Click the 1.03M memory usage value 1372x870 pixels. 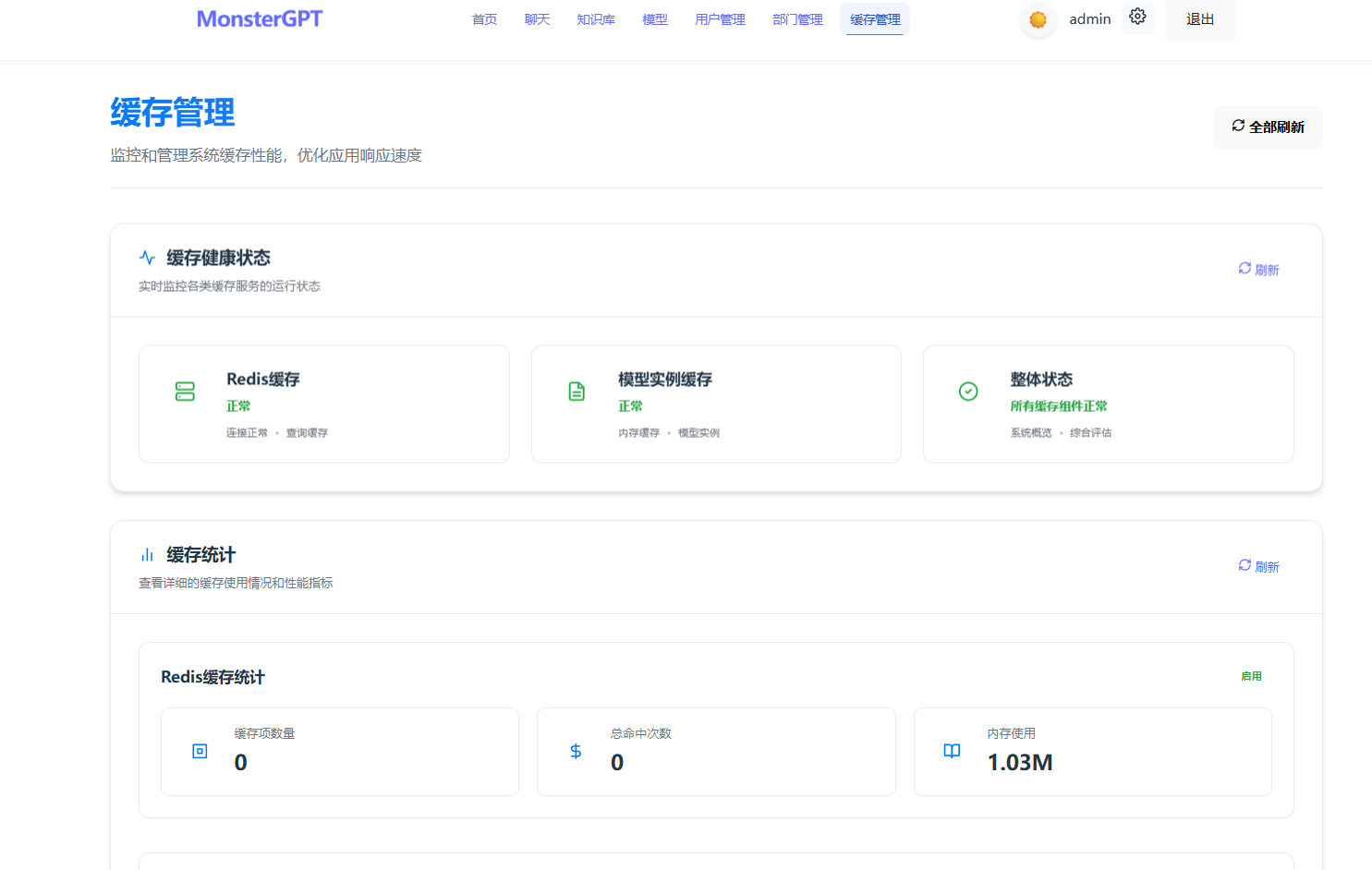tap(1020, 763)
